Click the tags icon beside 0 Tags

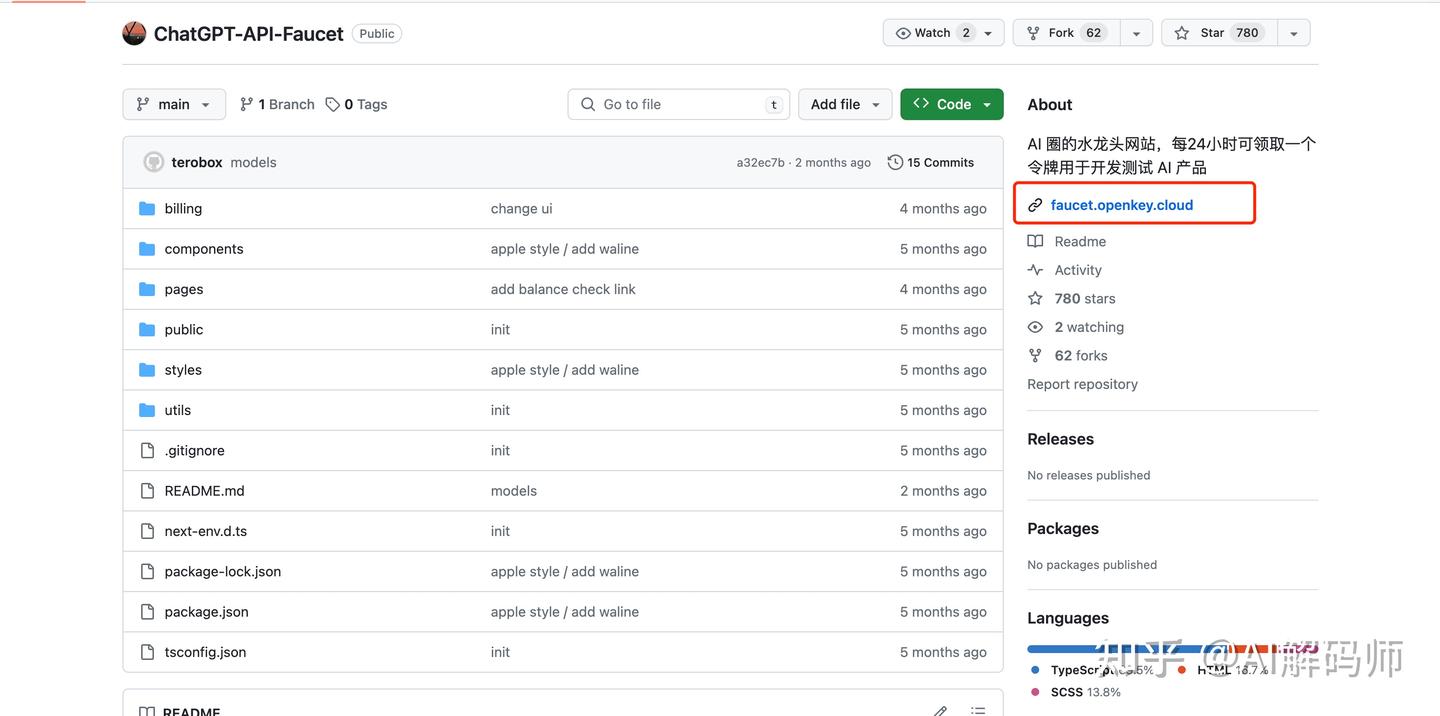tap(333, 104)
